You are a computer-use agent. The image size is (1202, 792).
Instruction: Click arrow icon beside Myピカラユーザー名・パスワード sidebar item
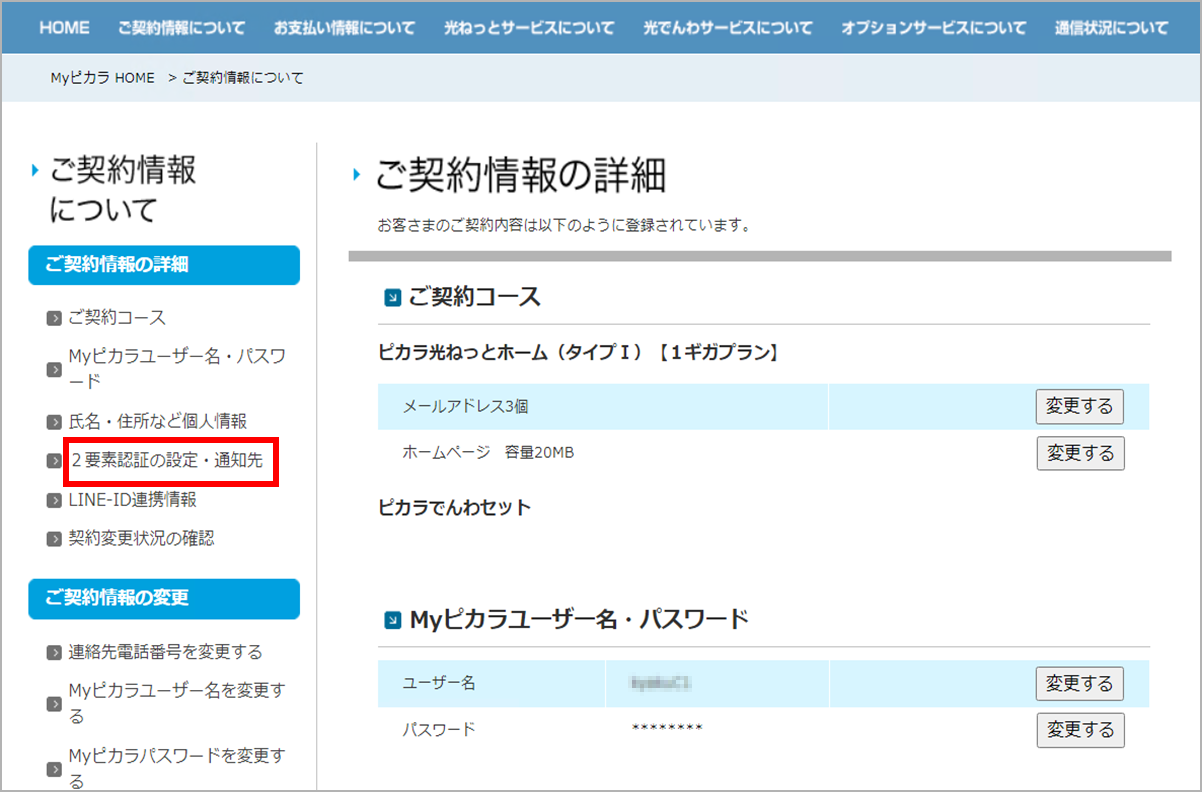54,370
